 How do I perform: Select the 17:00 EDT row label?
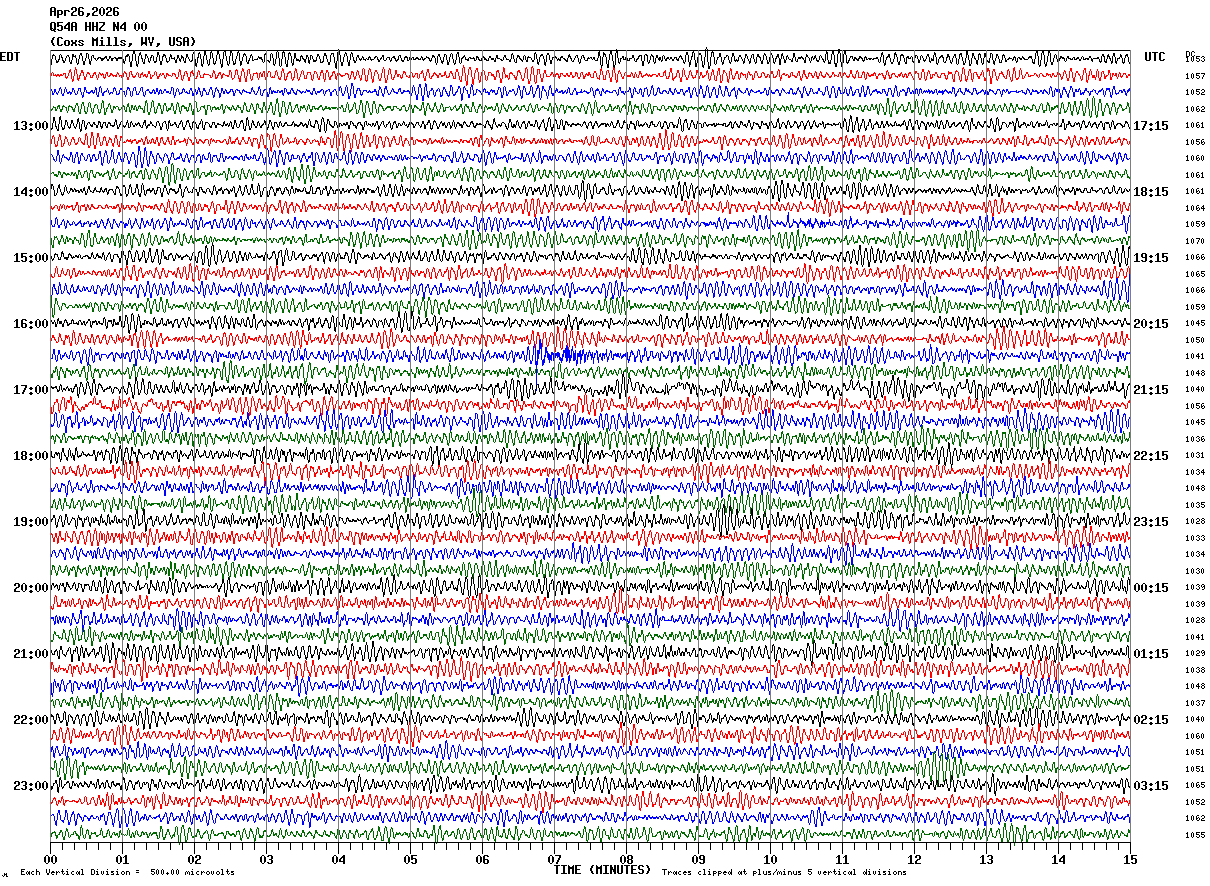pyautogui.click(x=31, y=390)
